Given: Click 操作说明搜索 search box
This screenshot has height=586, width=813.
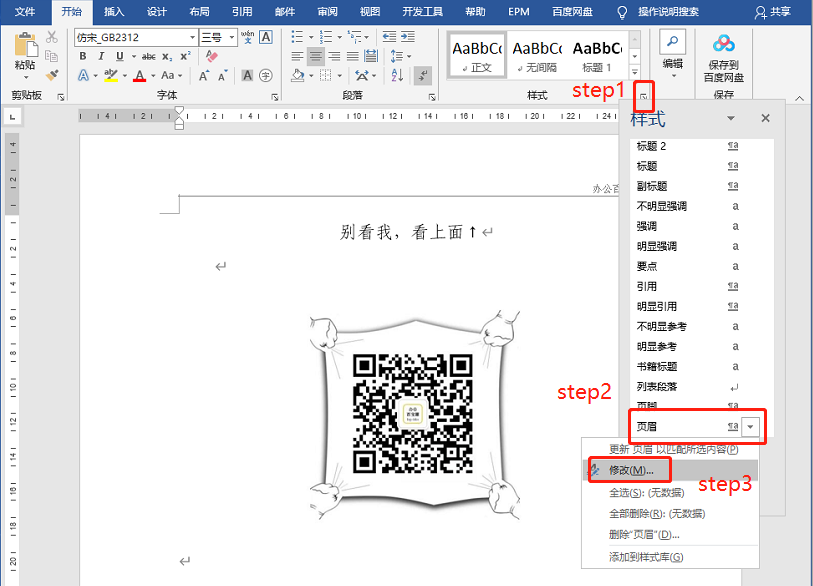Looking at the screenshot, I should tap(668, 11).
